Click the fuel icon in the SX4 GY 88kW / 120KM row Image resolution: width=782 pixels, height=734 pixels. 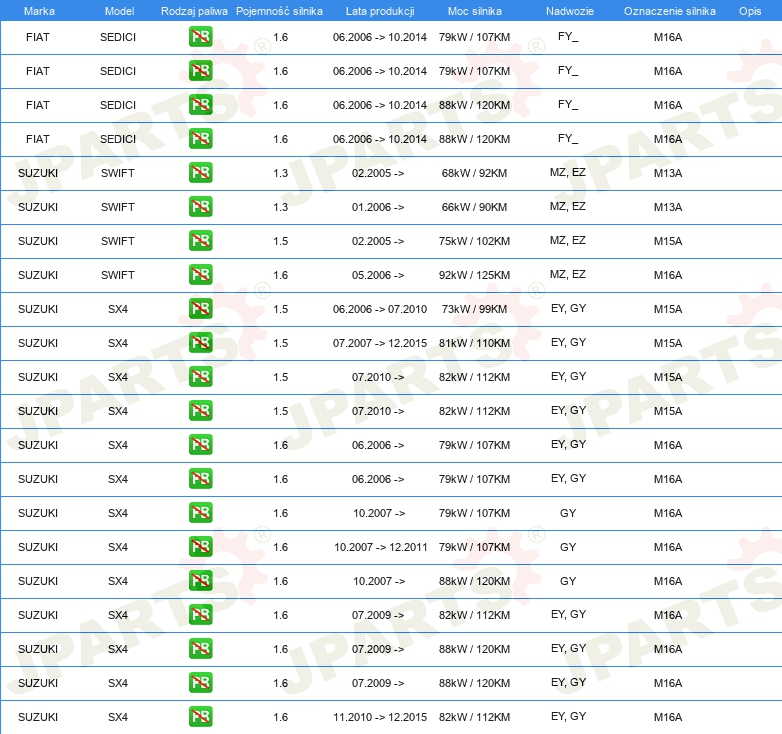click(x=200, y=580)
